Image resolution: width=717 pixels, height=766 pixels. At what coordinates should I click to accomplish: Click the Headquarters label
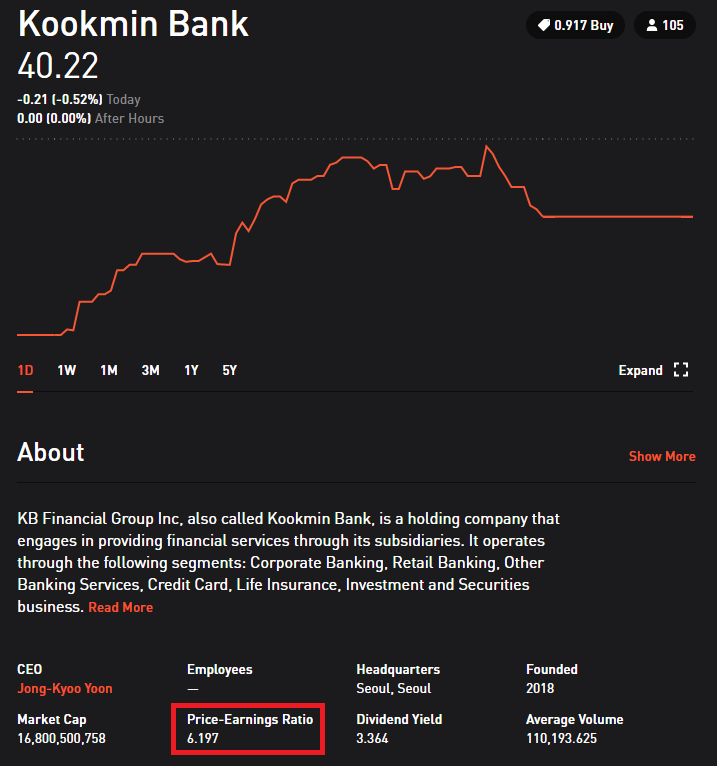(x=398, y=669)
